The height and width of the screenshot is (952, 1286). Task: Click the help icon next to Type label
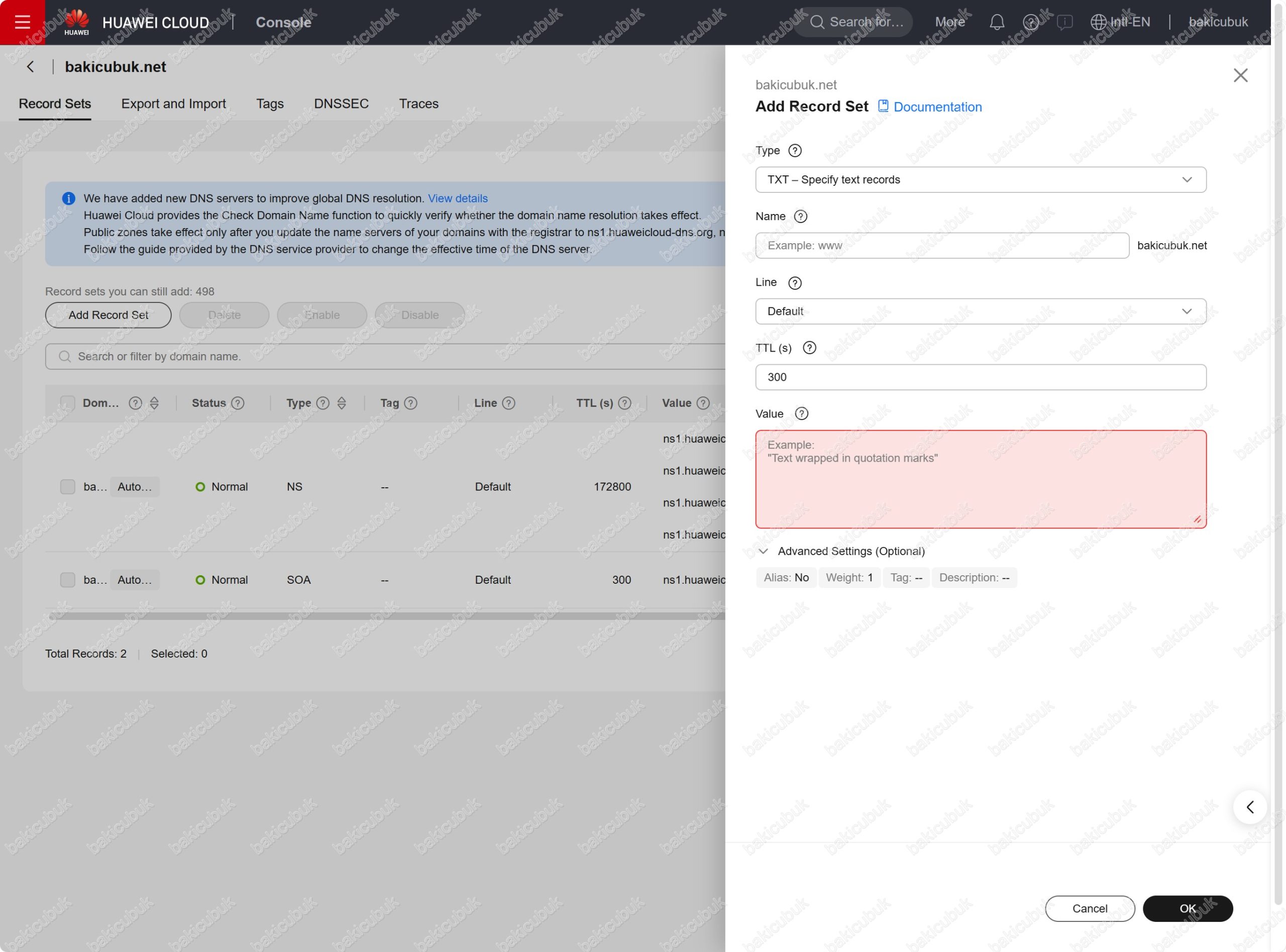795,150
